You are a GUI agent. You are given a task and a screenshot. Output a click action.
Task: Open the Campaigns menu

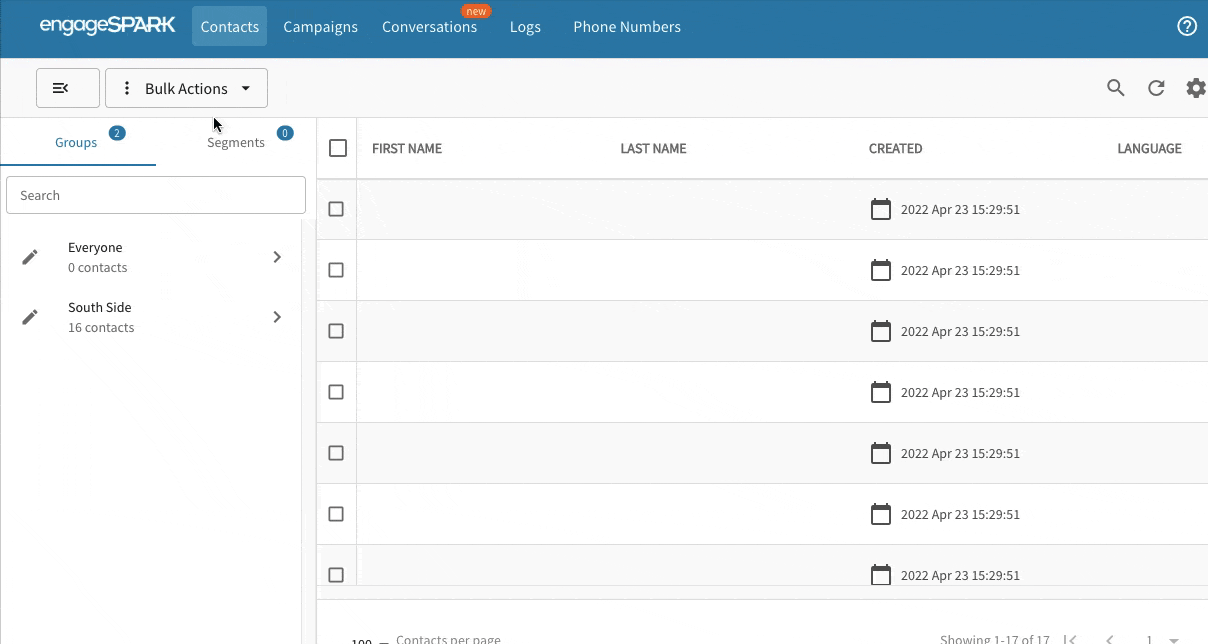click(x=320, y=27)
